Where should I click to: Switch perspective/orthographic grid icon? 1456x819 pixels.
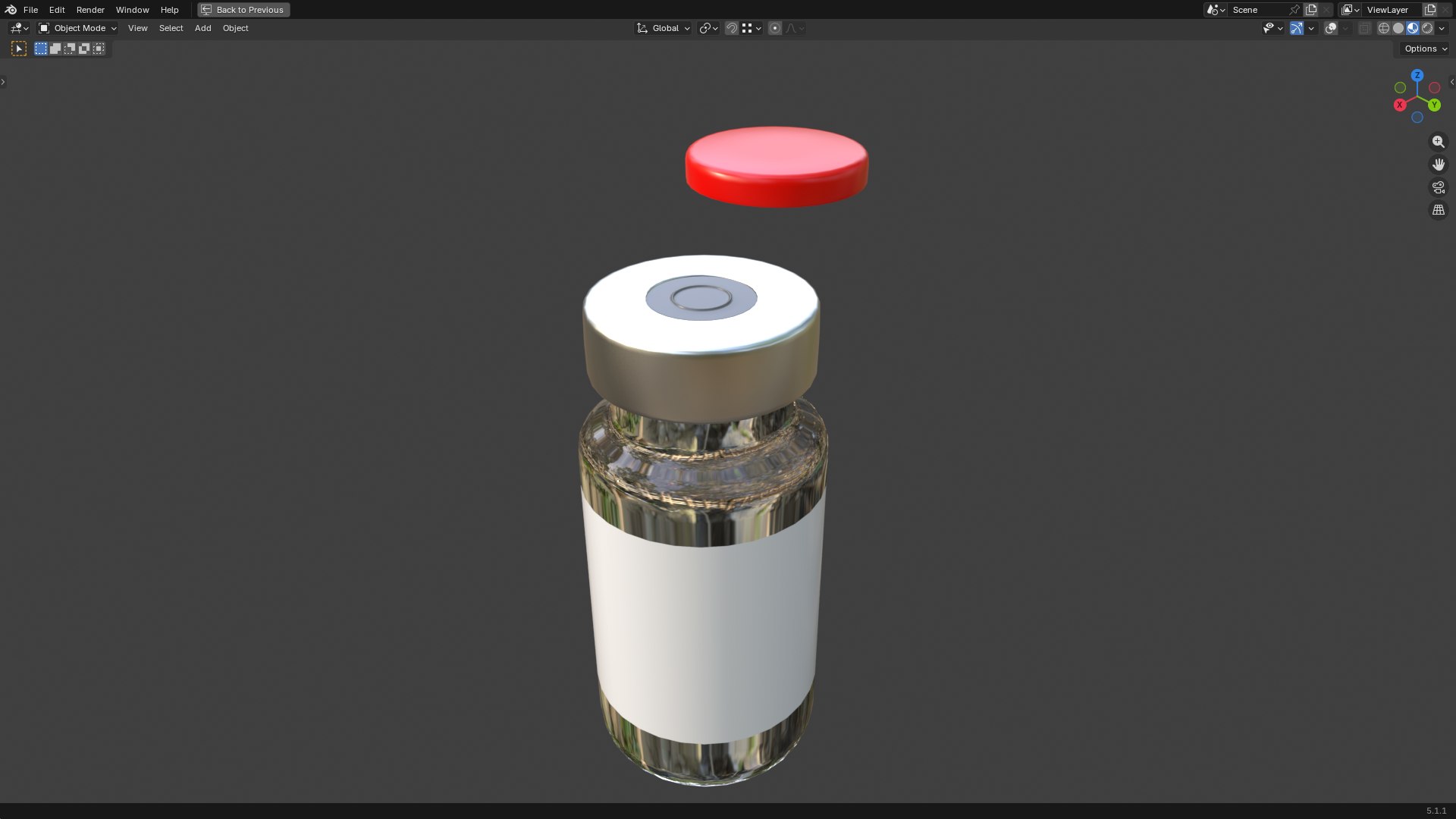[x=1439, y=210]
